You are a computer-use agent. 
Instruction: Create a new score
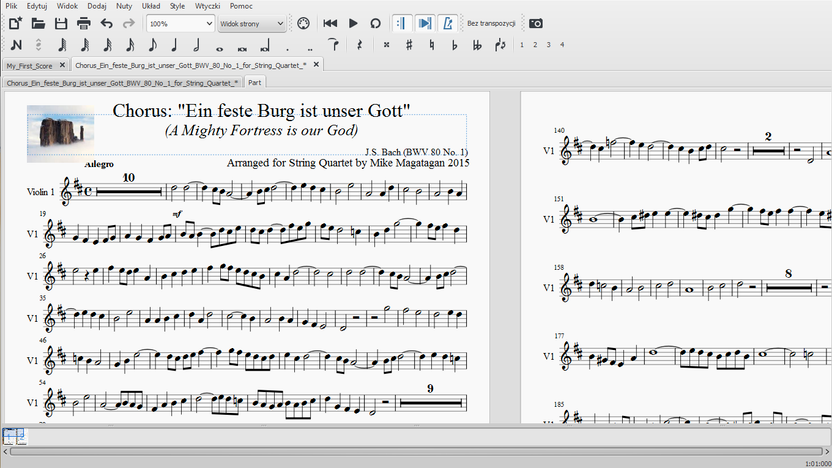coord(15,23)
